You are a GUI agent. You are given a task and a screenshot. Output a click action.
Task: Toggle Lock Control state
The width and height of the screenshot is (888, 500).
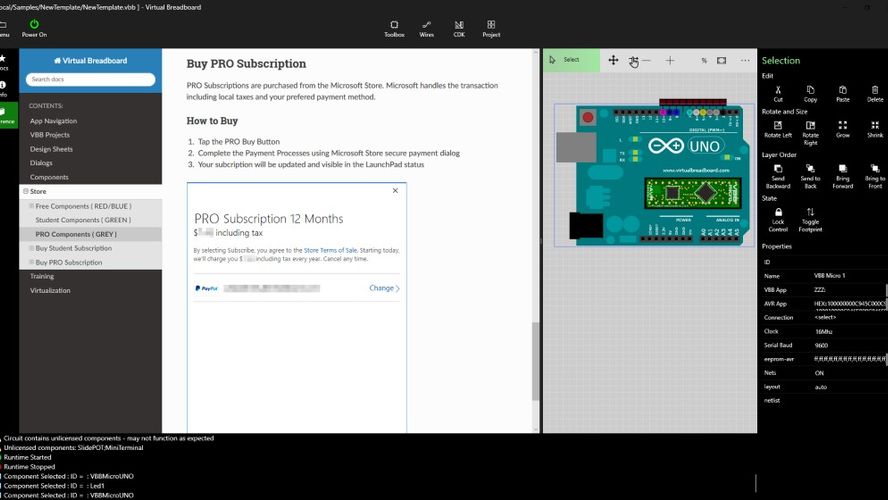tap(778, 220)
